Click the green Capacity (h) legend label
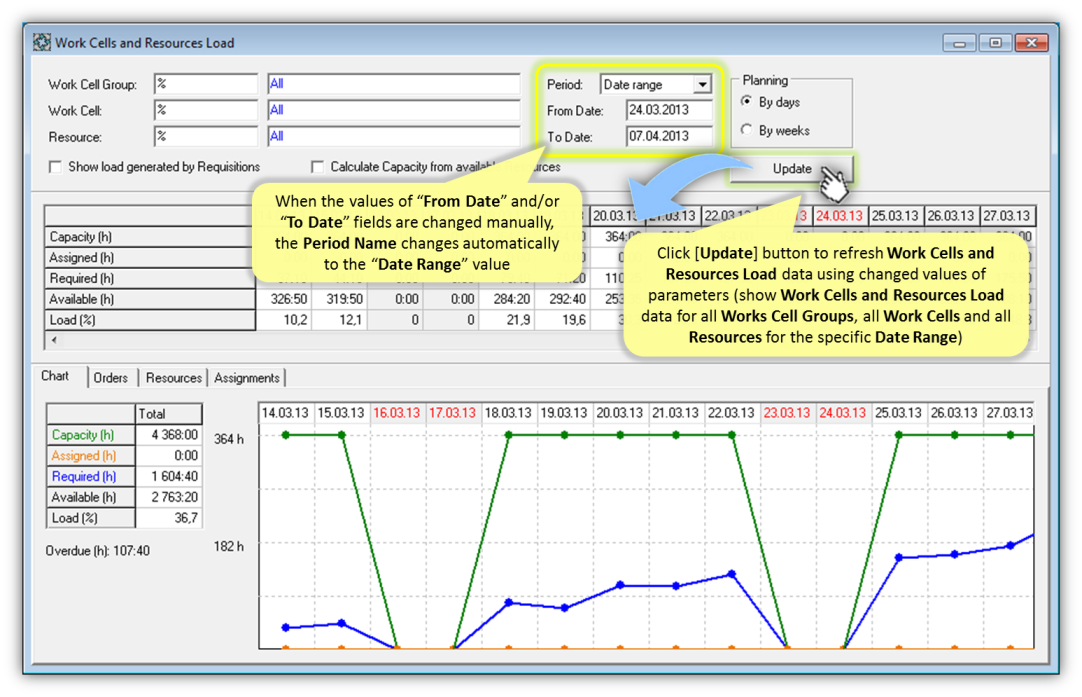1082x697 pixels. pos(83,435)
